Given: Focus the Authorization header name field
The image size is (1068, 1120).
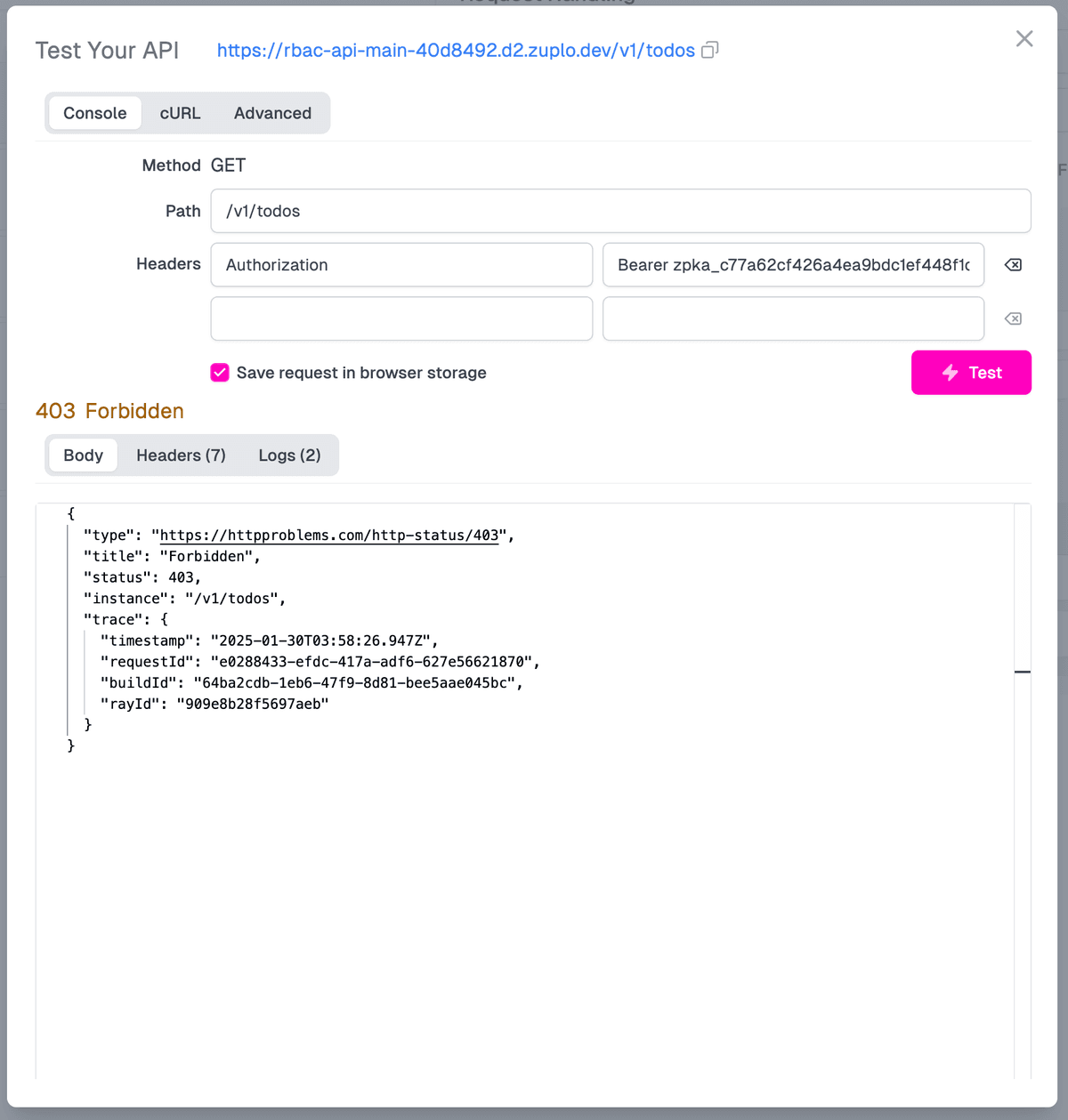Looking at the screenshot, I should (401, 265).
